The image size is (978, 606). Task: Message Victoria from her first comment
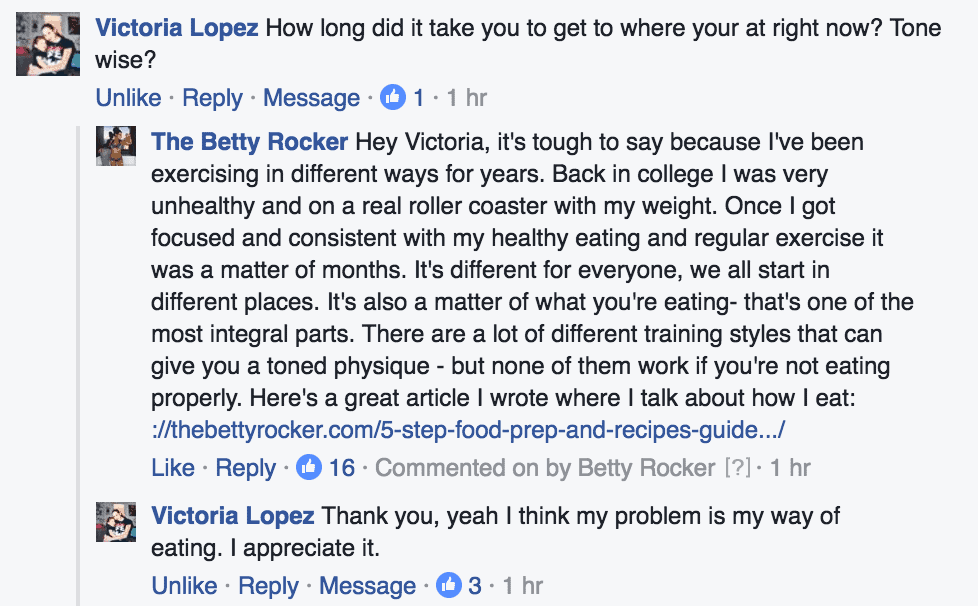[311, 98]
